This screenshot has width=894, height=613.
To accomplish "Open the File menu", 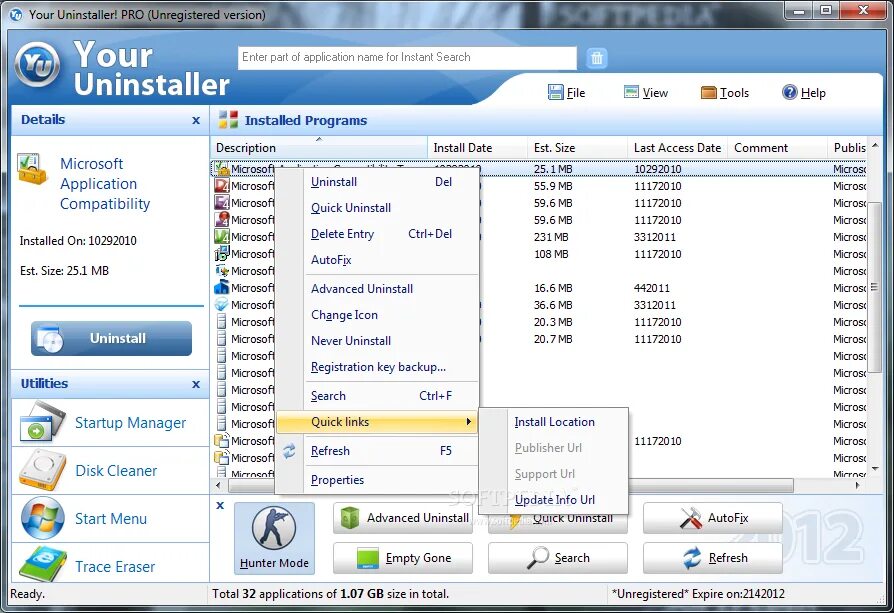I will coord(566,92).
